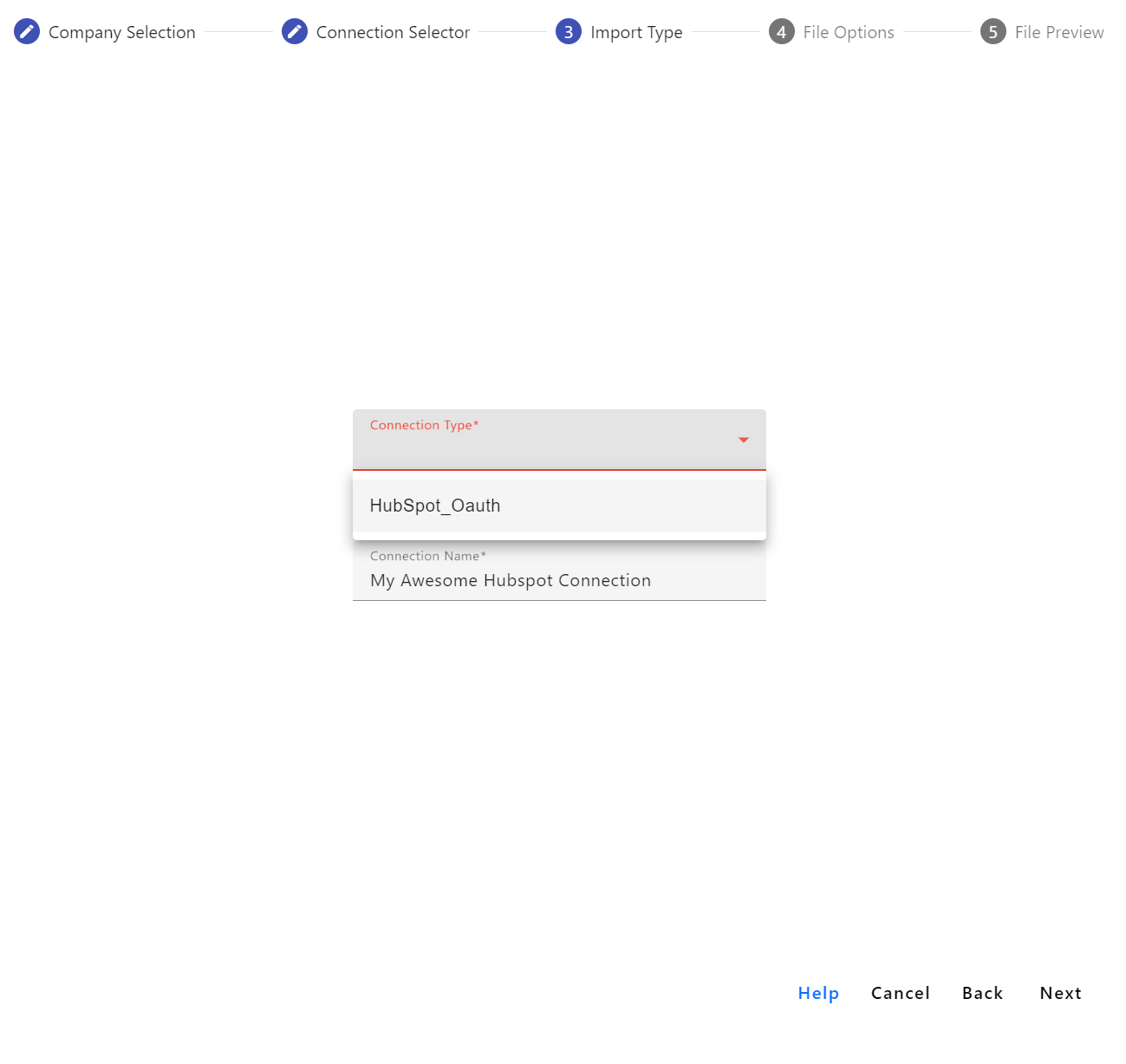
Task: Jump to the File Options step label
Action: (848, 32)
